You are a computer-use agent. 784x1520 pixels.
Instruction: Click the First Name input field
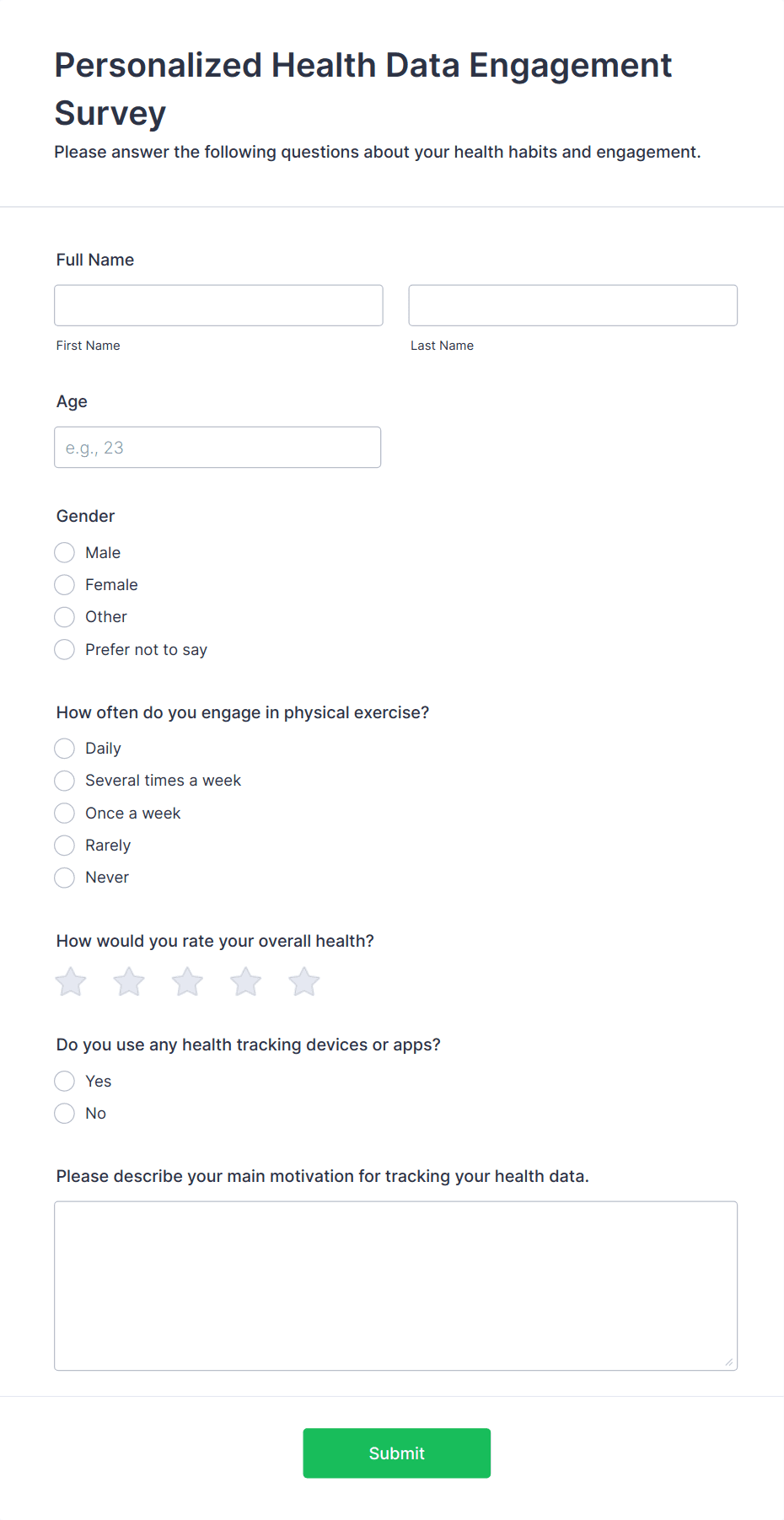point(218,305)
